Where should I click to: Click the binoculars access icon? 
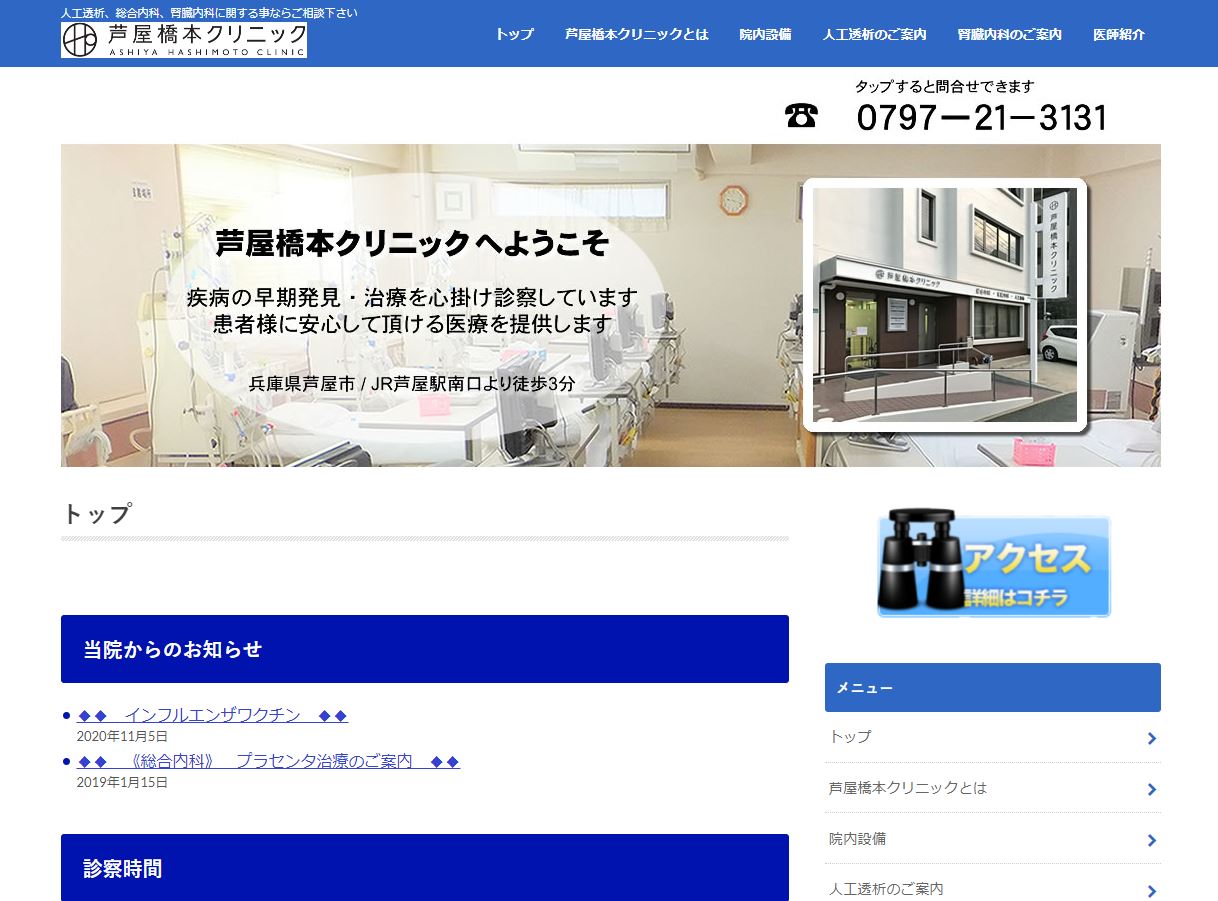925,565
